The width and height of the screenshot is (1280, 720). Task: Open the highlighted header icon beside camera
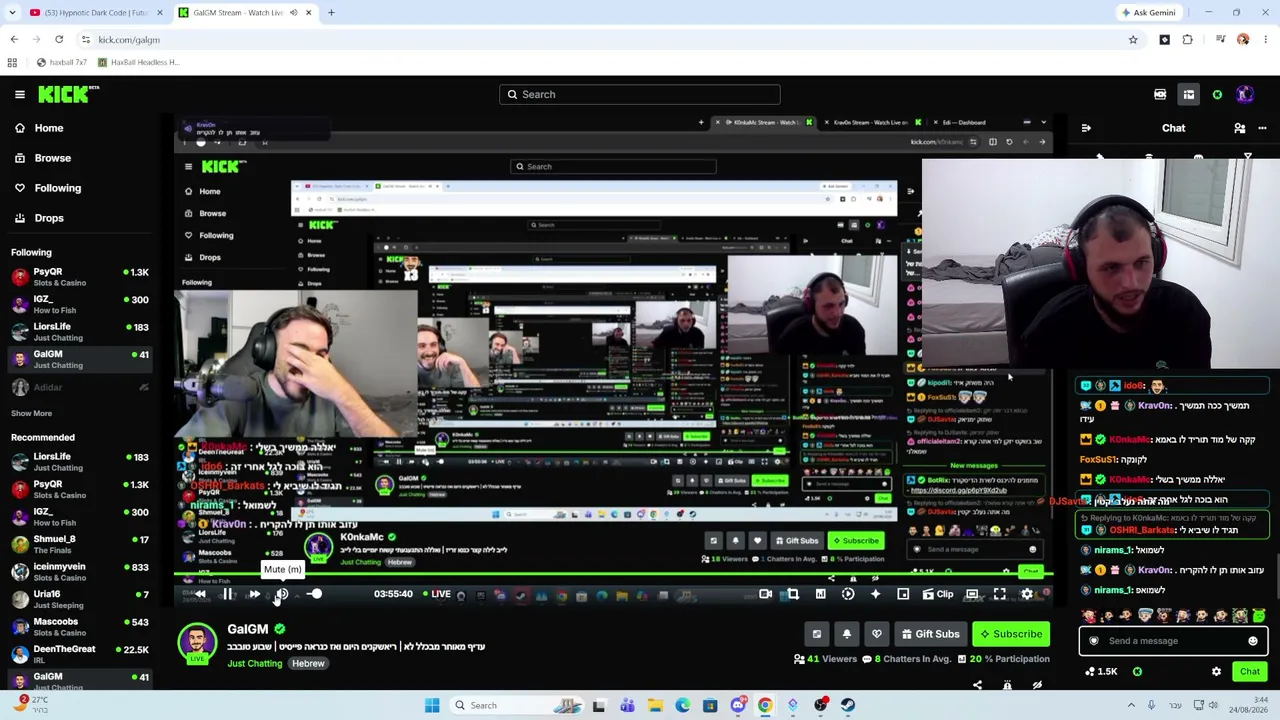[1189, 95]
